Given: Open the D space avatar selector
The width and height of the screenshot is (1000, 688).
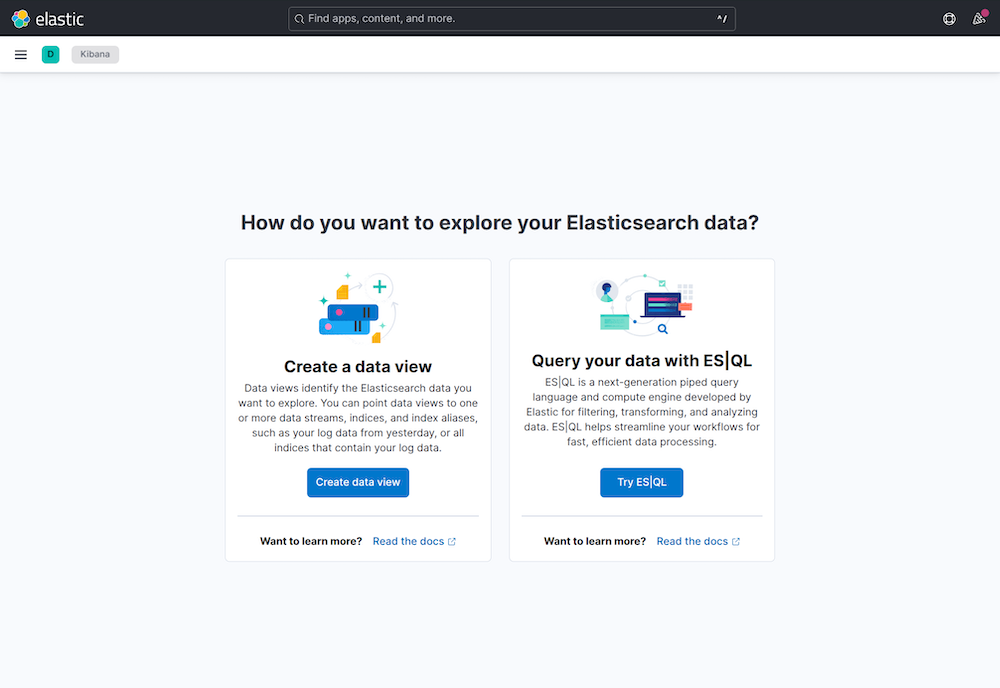Looking at the screenshot, I should [x=50, y=55].
